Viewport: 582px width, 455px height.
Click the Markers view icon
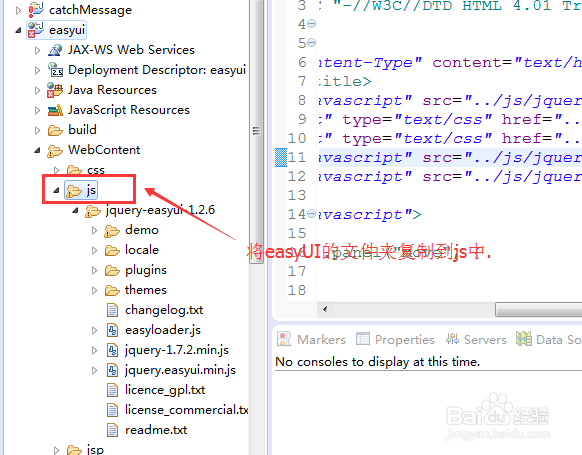click(284, 339)
